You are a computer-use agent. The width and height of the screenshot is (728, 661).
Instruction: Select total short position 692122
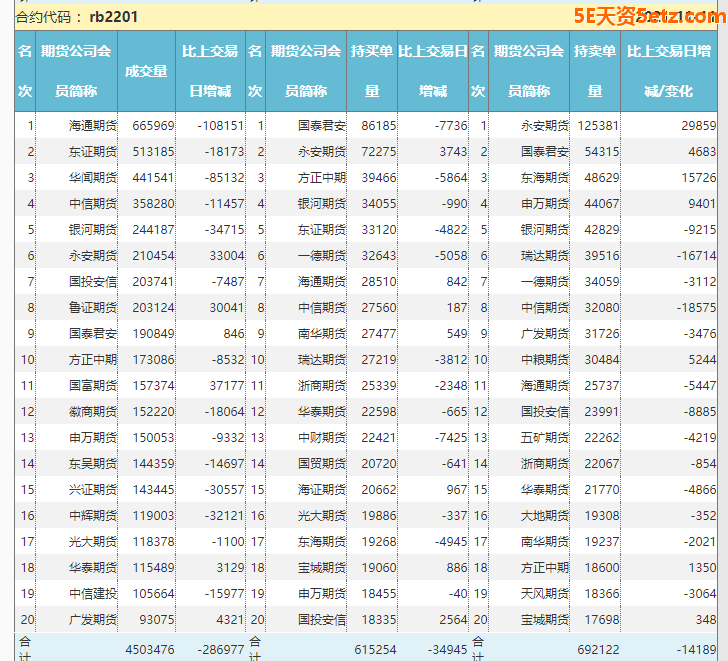pos(598,649)
